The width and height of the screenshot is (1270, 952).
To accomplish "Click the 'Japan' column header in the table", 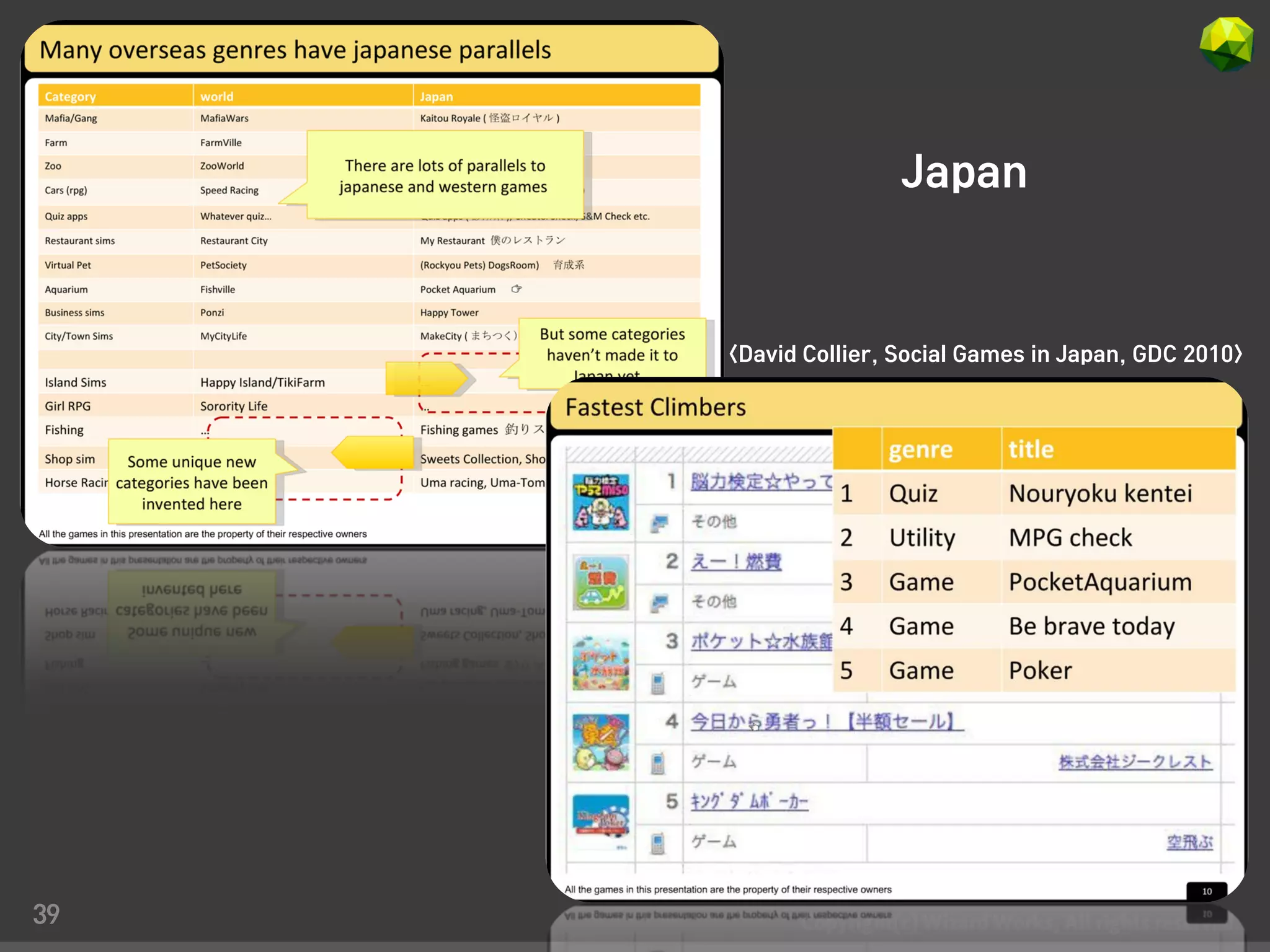I will pyautogui.click(x=557, y=96).
